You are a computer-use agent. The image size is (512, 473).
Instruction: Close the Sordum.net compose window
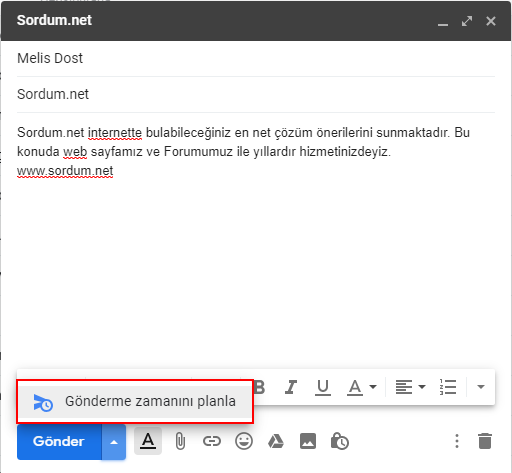pyautogui.click(x=491, y=21)
